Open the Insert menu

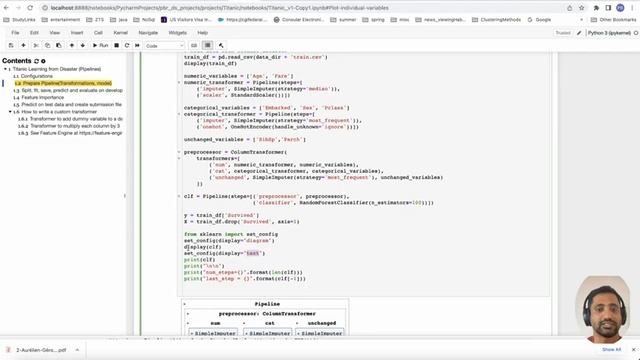coord(77,33)
